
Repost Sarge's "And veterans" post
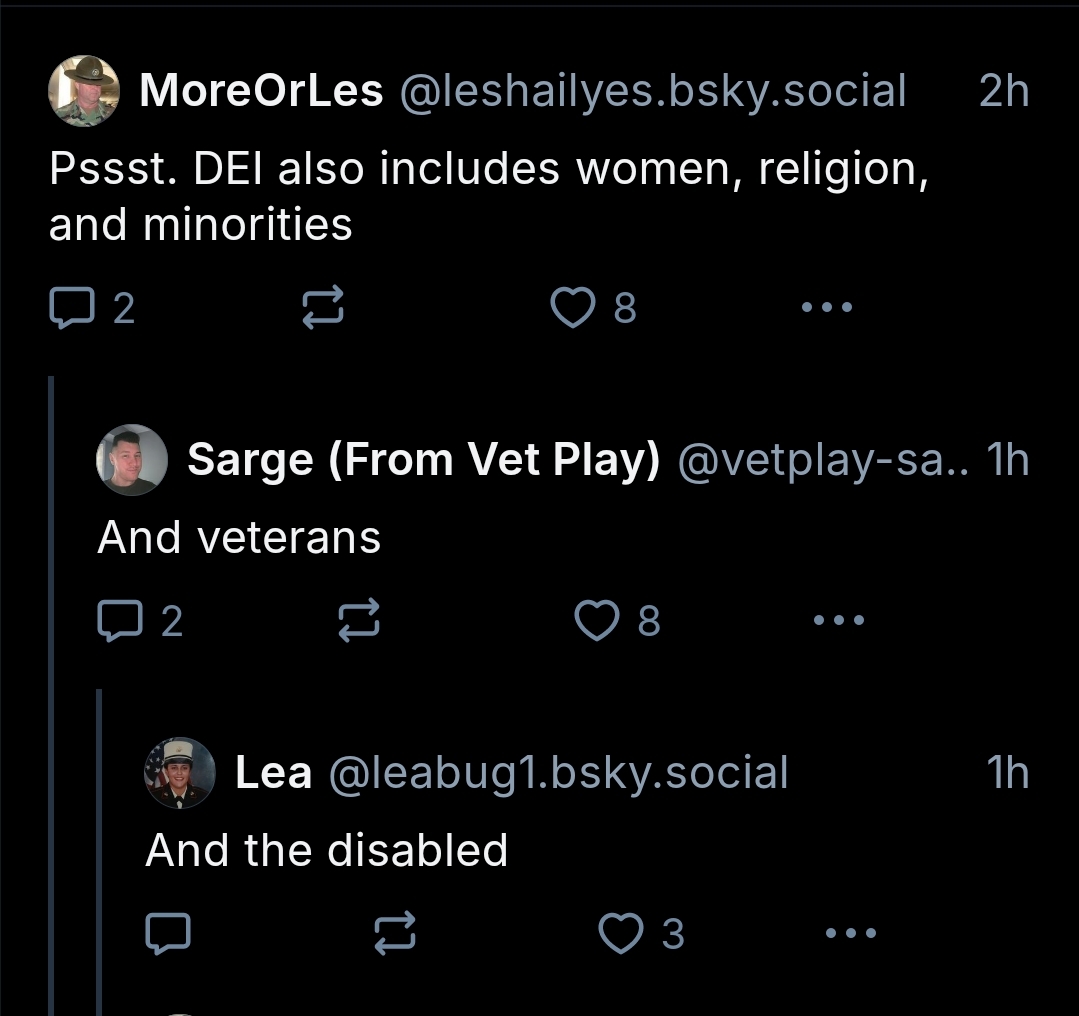[359, 621]
